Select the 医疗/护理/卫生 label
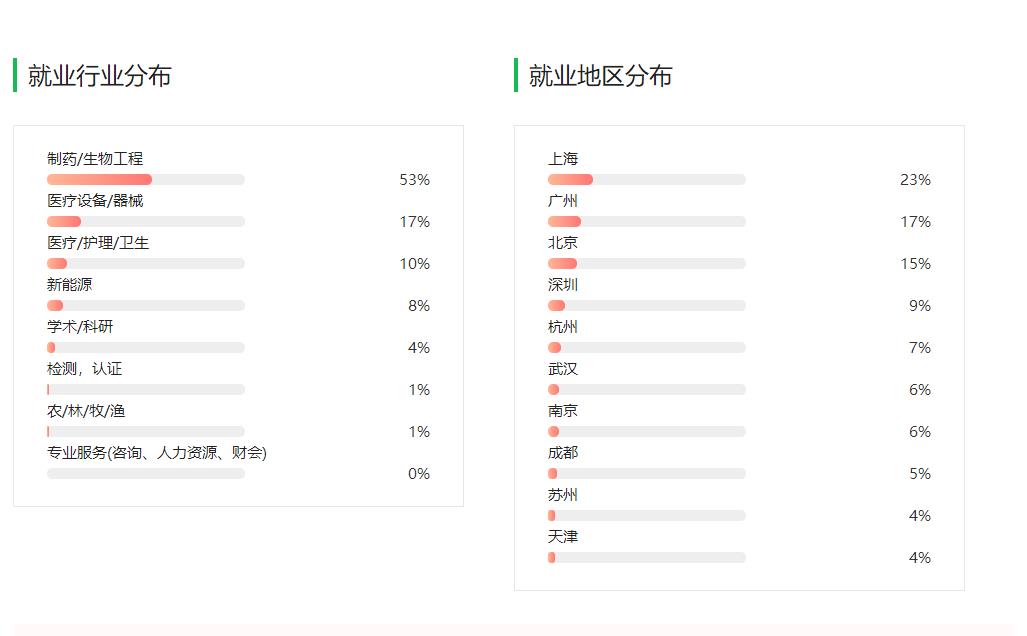 pyautogui.click(x=98, y=243)
